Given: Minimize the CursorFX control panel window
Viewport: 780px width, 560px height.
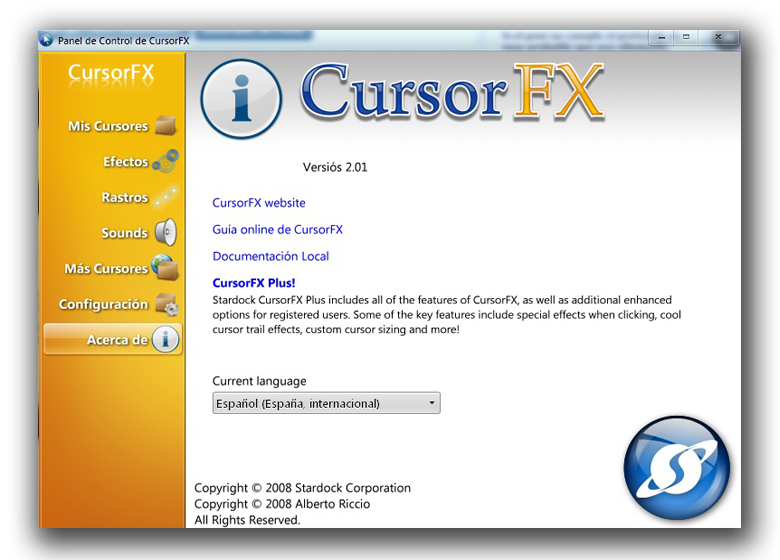Looking at the screenshot, I should 661,37.
